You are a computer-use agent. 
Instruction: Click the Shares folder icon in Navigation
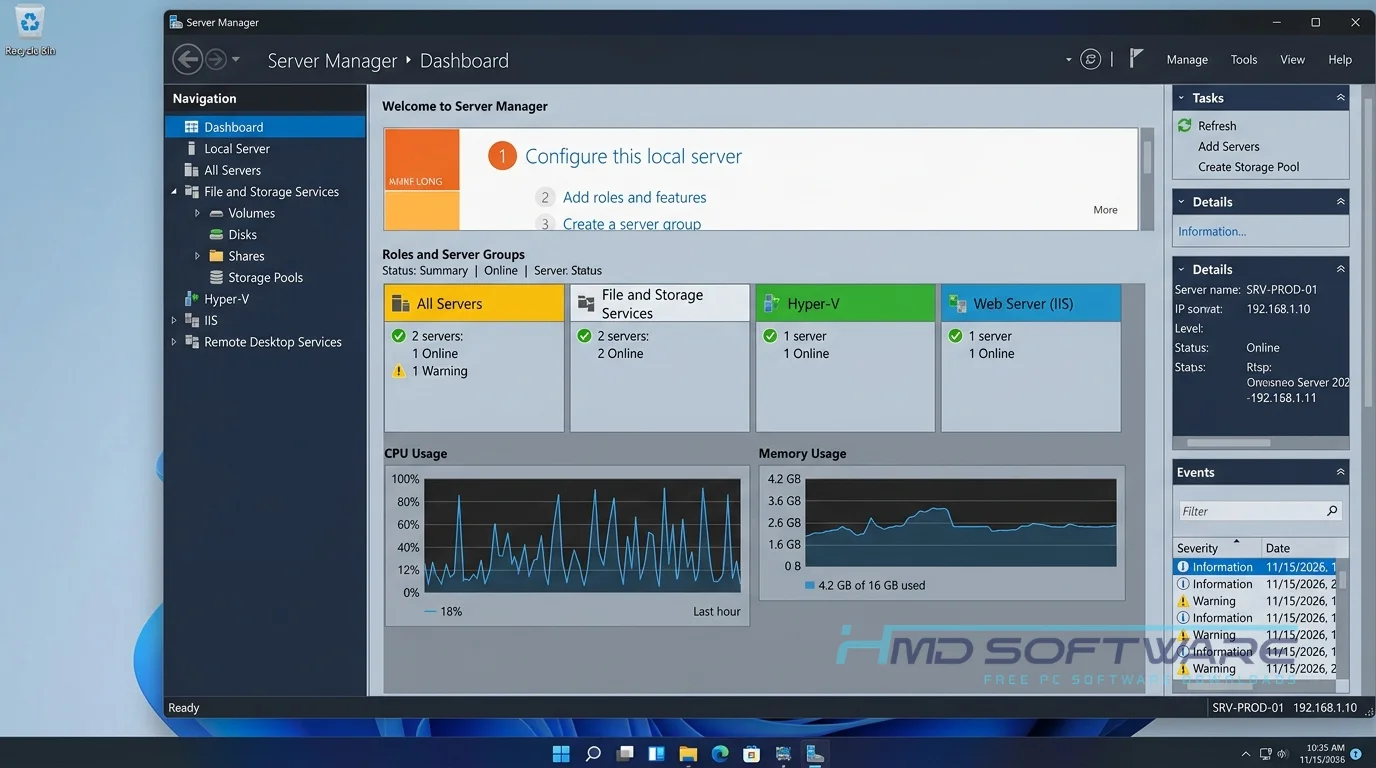pyautogui.click(x=216, y=256)
